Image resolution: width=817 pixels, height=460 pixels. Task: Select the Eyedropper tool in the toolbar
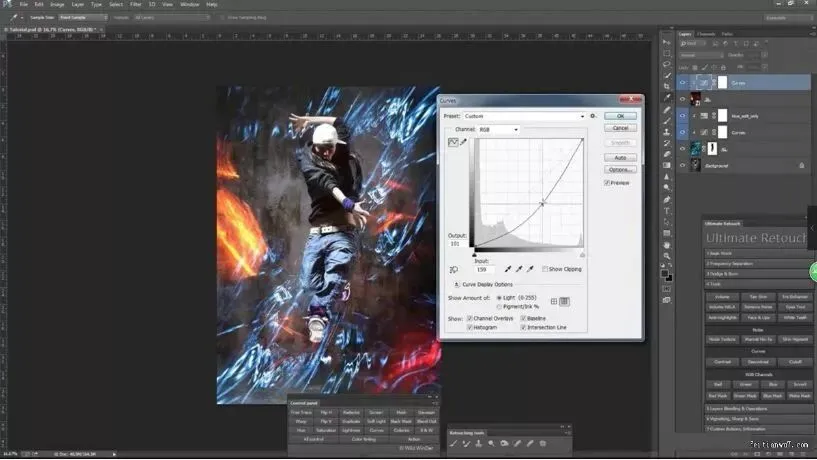(x=667, y=98)
